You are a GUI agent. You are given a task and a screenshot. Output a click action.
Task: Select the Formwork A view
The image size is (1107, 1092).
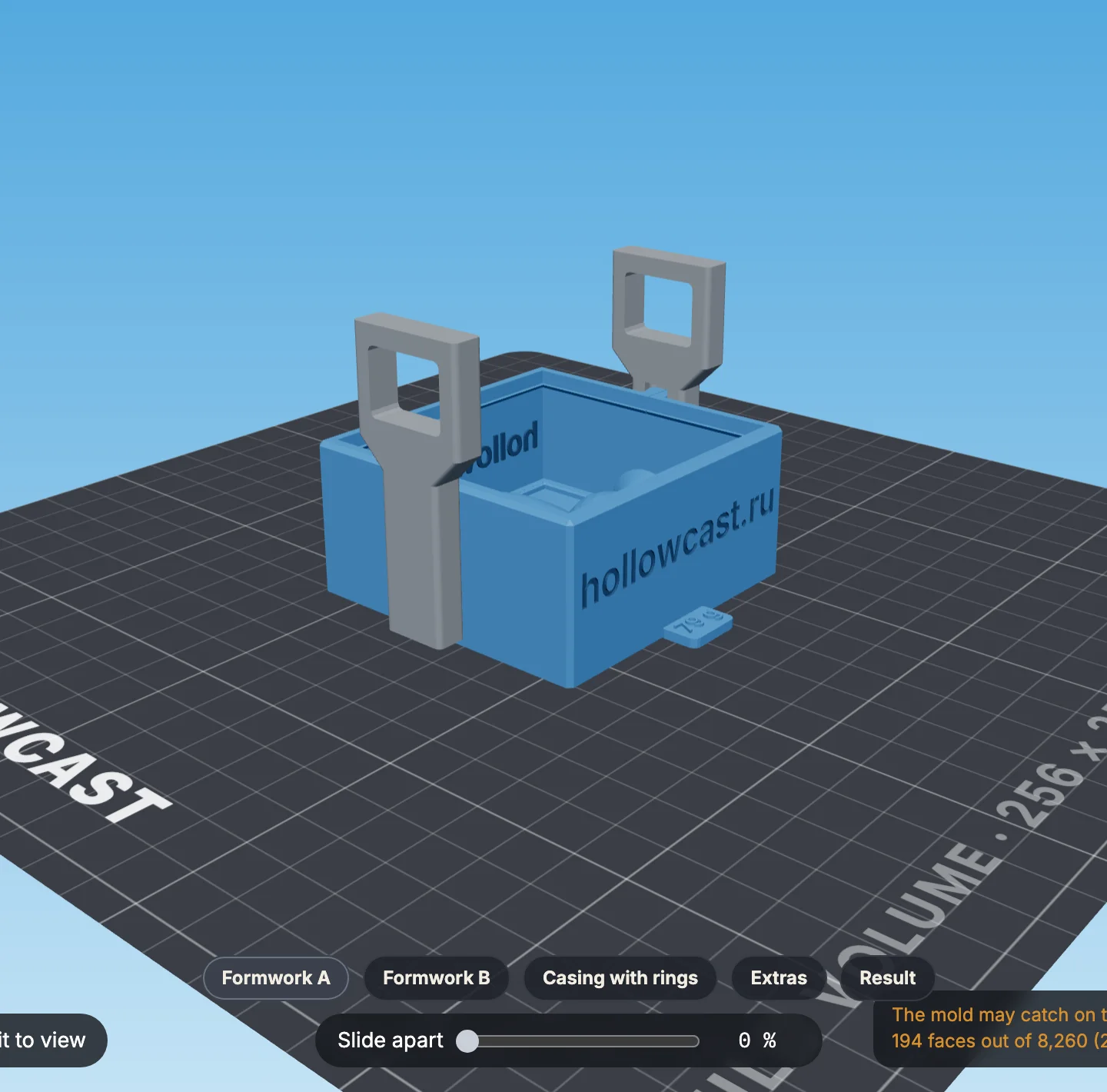[275, 977]
